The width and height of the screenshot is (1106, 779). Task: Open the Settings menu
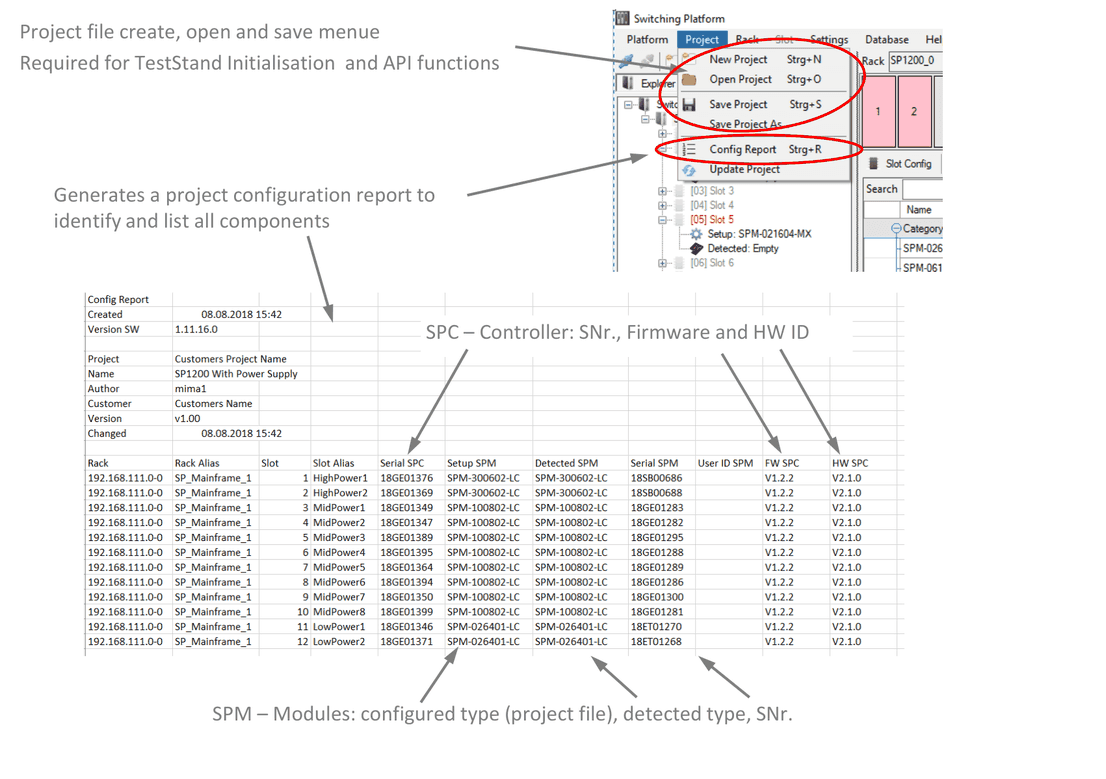[829, 40]
